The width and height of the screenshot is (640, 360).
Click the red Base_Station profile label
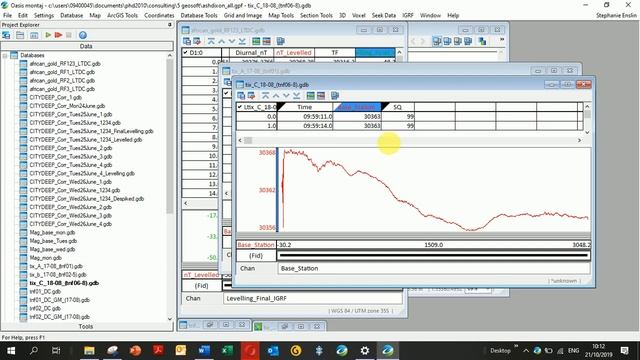coord(256,245)
